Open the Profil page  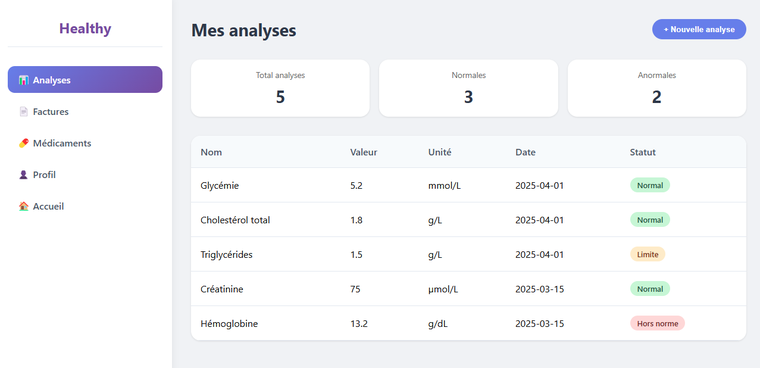(85, 175)
